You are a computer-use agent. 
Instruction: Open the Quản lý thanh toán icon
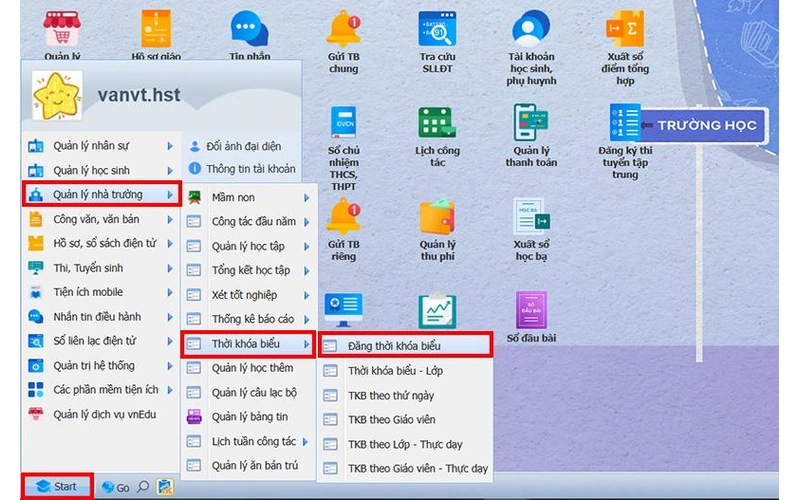coord(531,123)
